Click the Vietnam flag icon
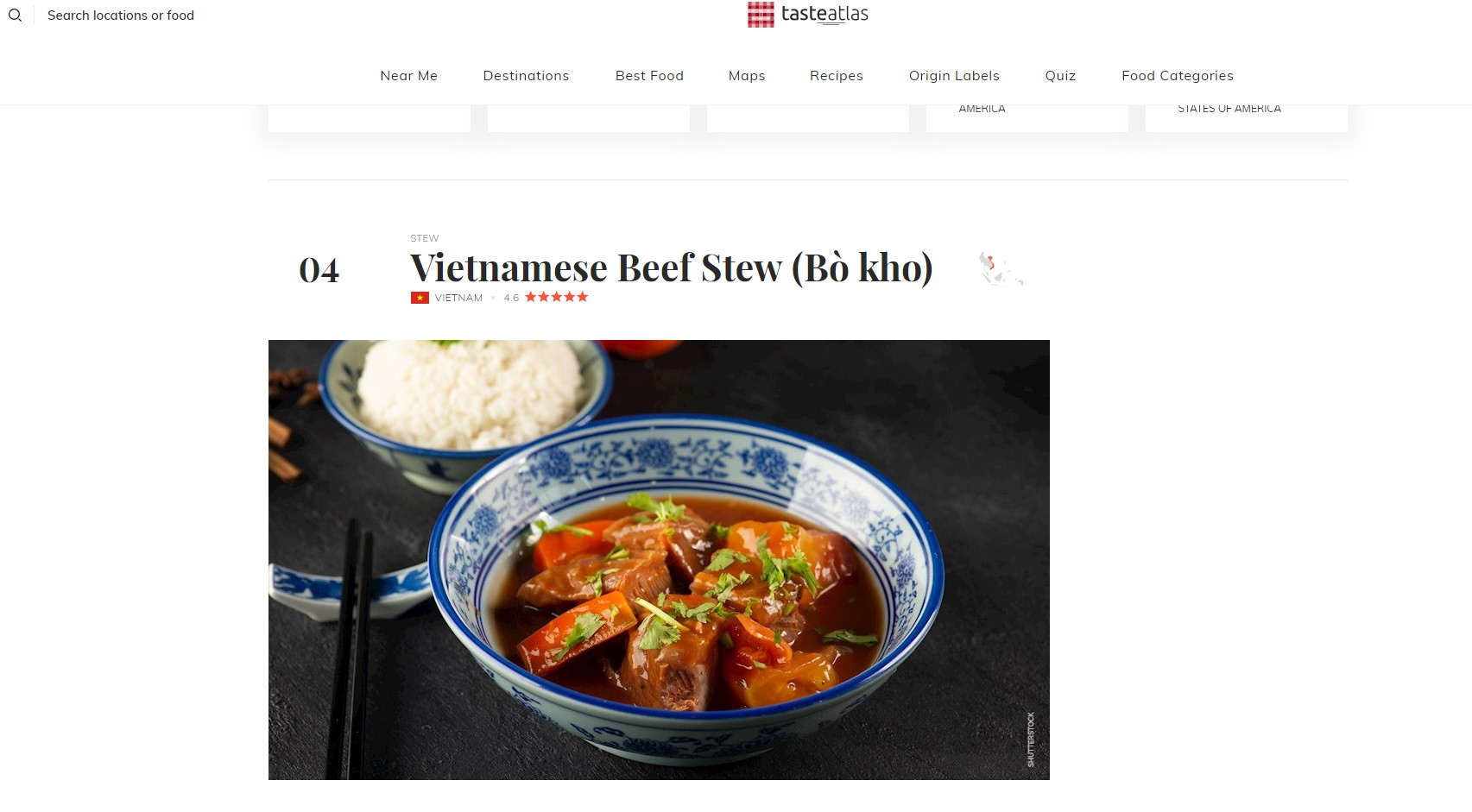1472x812 pixels. coord(420,298)
